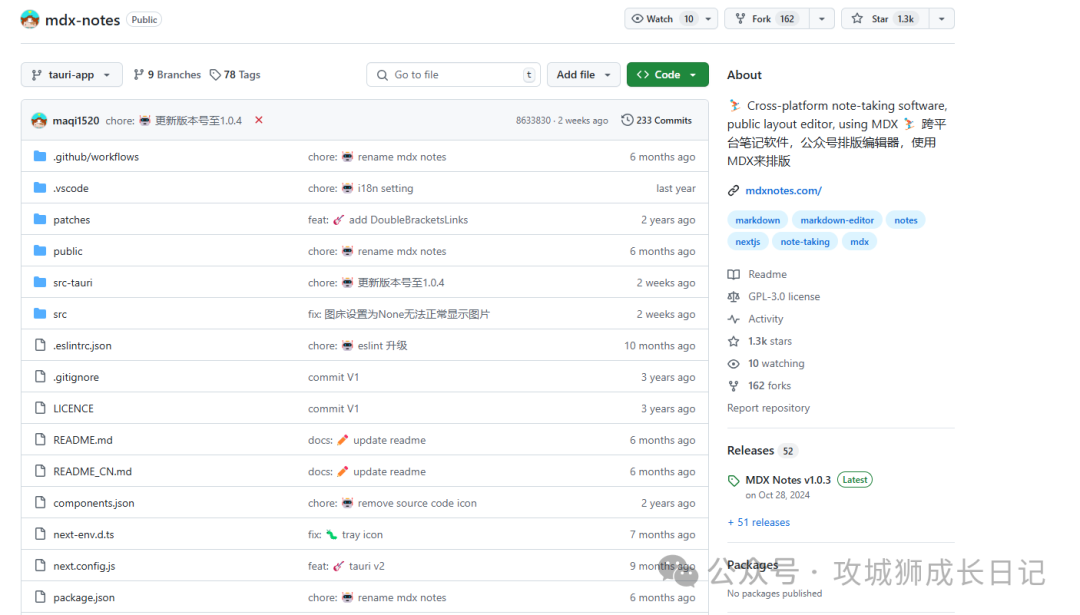Expand the Star lists dropdown arrow
The image size is (1080, 615).
tap(942, 19)
